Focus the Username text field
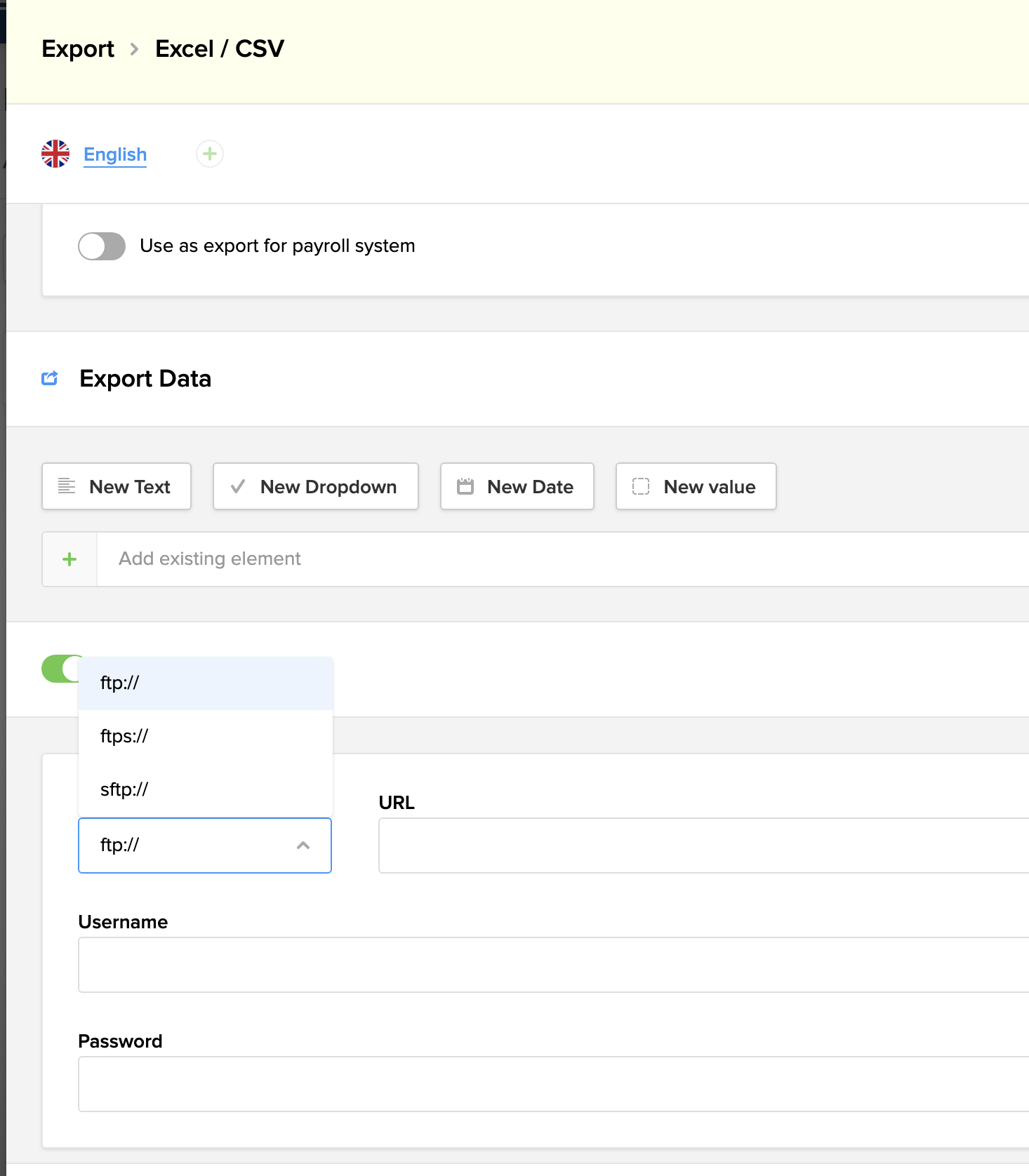 (x=553, y=965)
